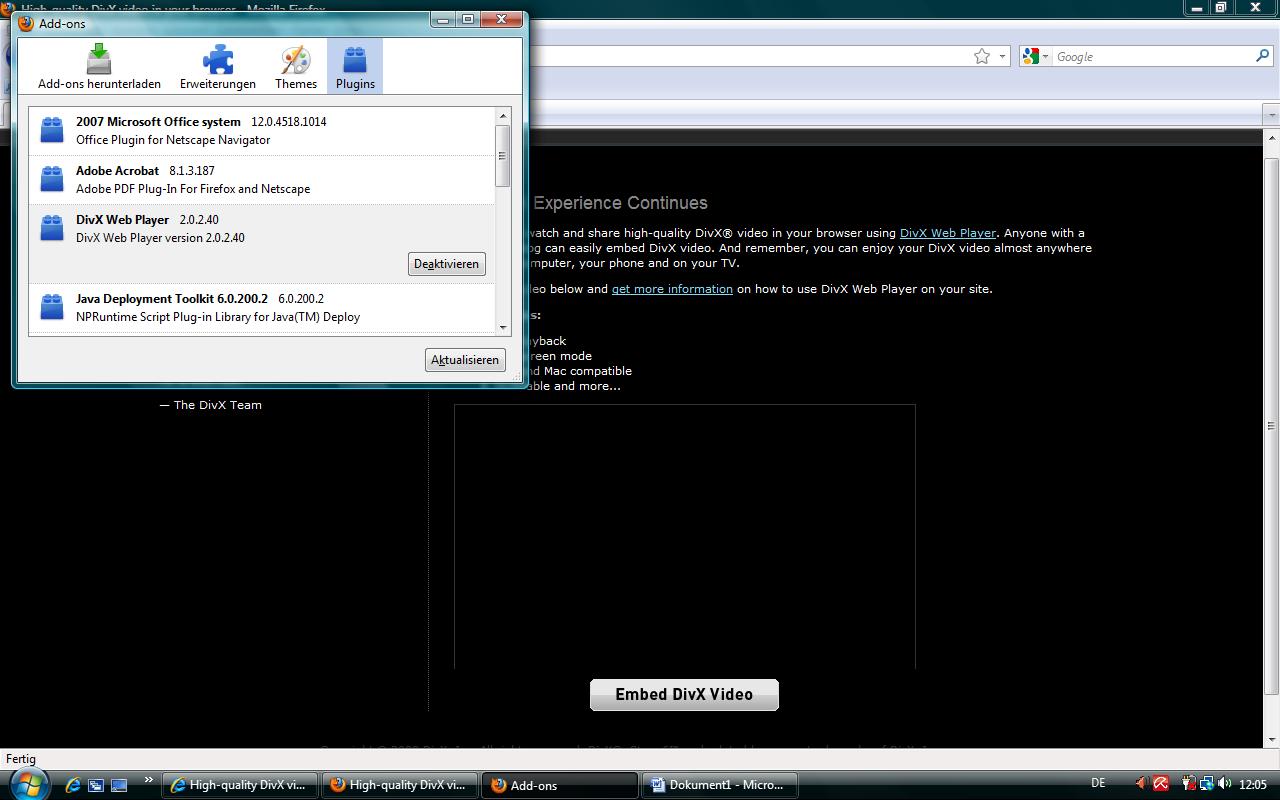Screen dimensions: 1280x800
Task: Click the embedded DivX video player area
Action: tap(685, 536)
